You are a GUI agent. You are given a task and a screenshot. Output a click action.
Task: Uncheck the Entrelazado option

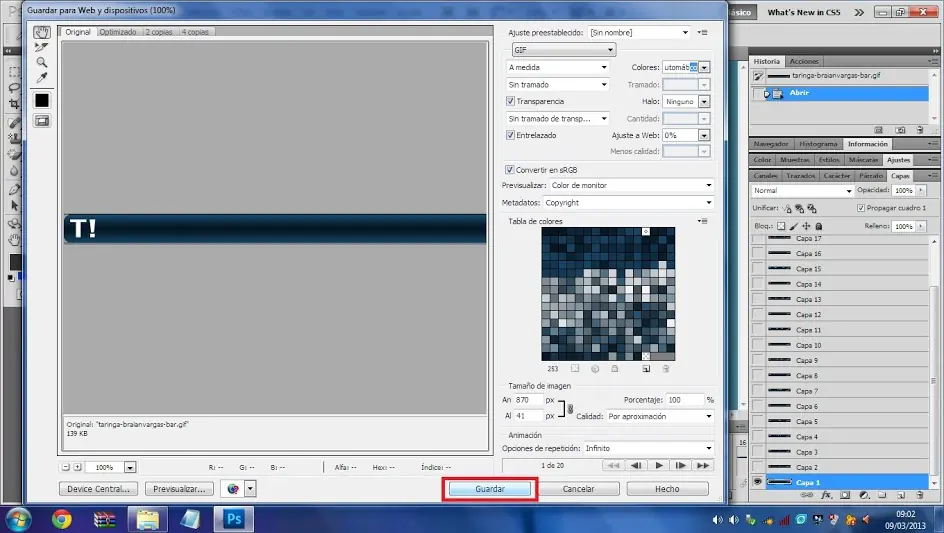click(511, 136)
